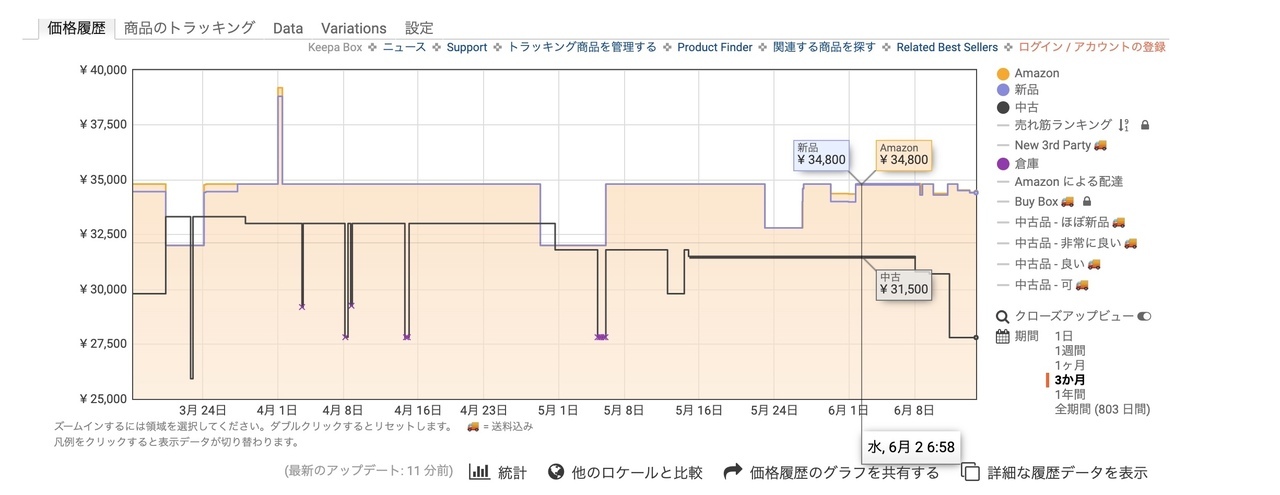
Task: Click the ログイン / アカウントの登録 link
Action: click(x=1092, y=47)
